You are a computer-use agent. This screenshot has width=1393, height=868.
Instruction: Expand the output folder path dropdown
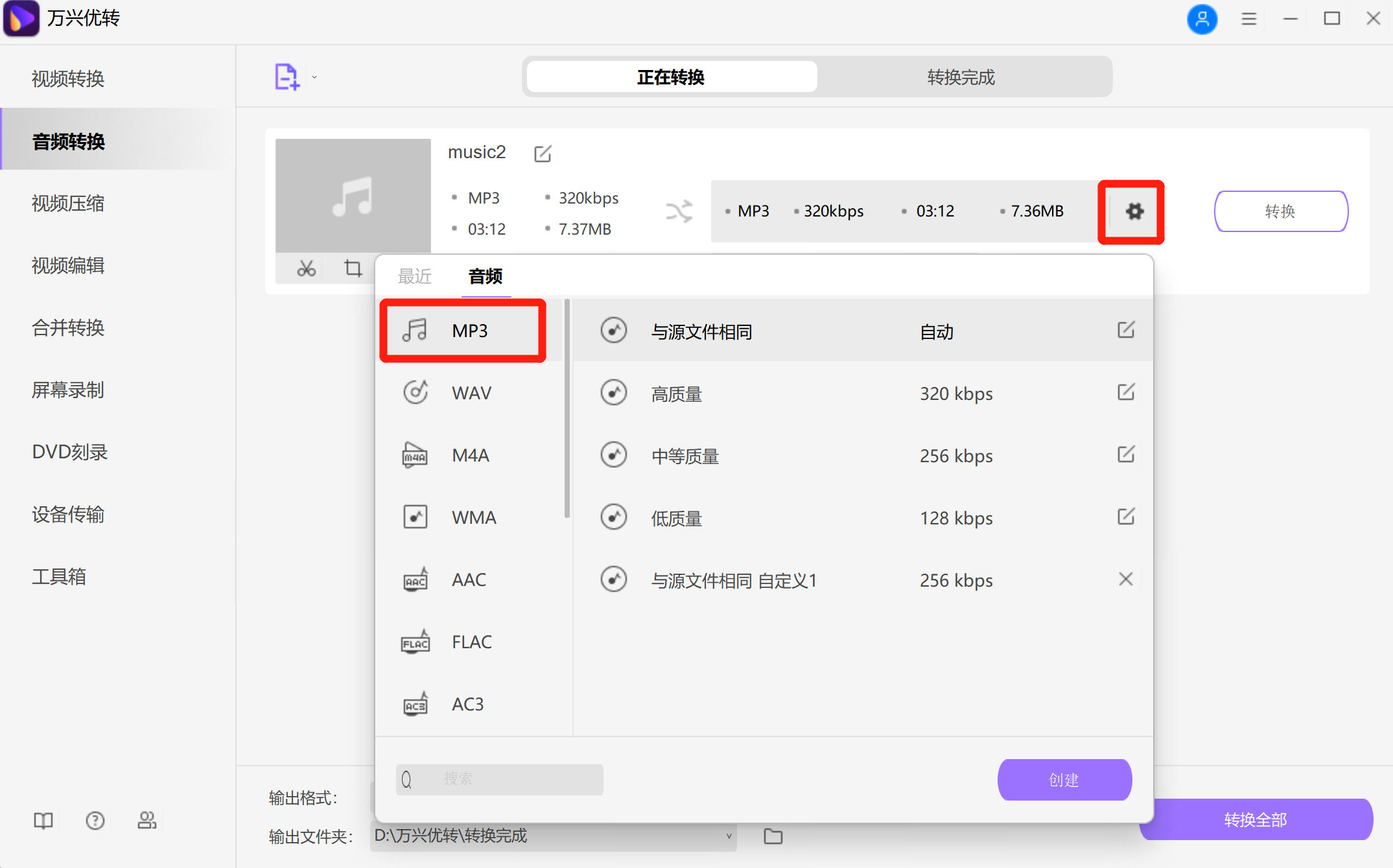729,836
